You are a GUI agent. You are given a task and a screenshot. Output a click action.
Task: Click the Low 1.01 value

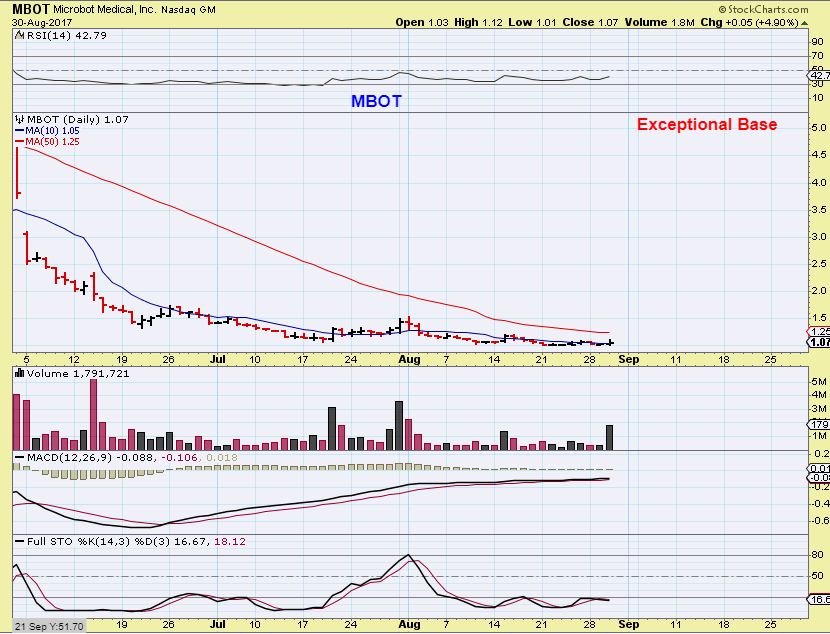coord(533,22)
